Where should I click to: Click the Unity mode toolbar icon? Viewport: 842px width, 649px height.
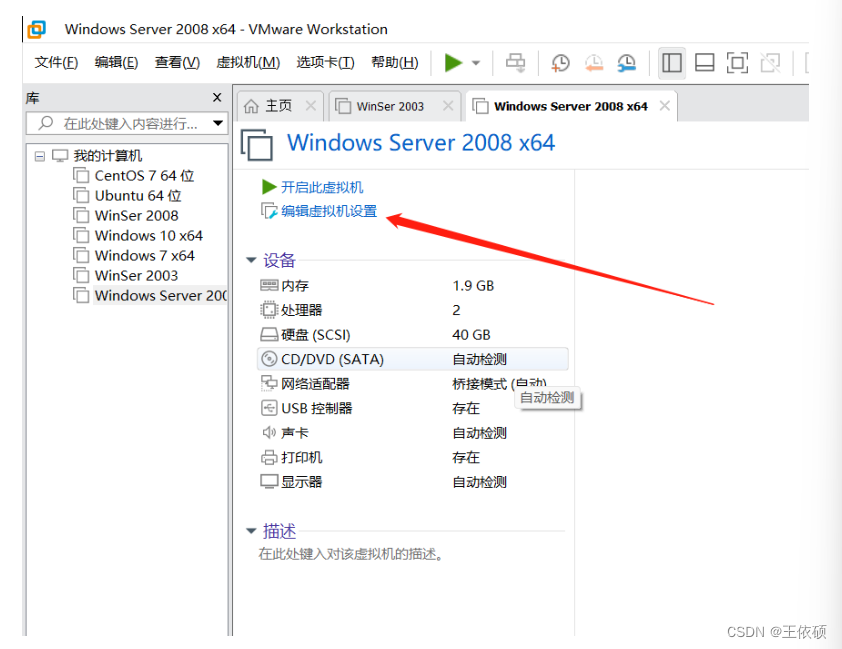click(x=770, y=63)
